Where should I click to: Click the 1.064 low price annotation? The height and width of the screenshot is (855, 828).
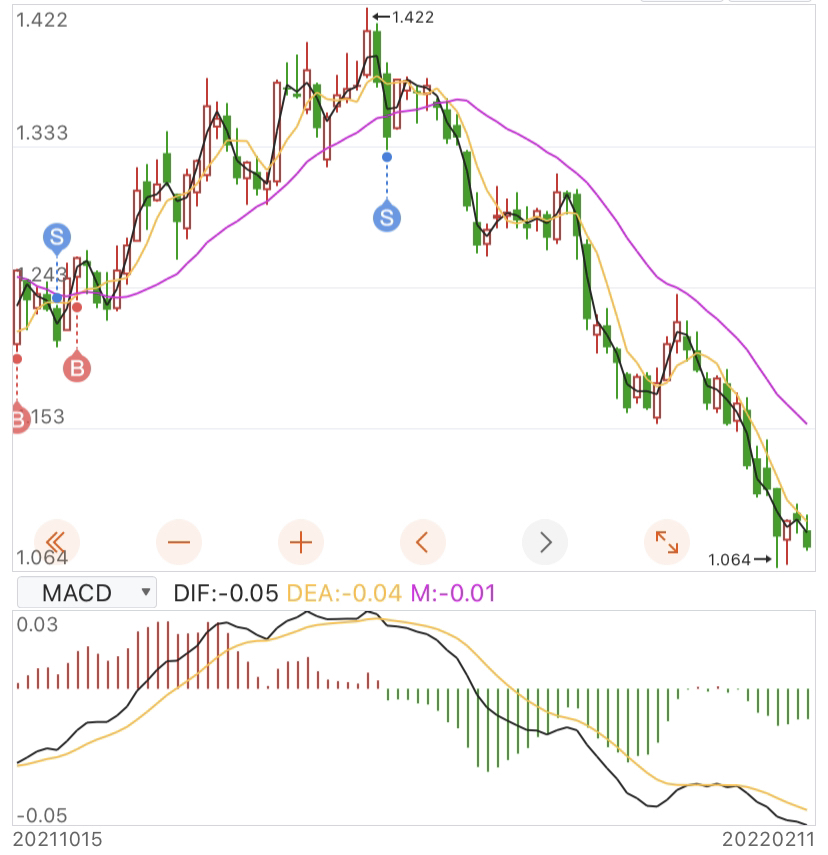tap(730, 560)
